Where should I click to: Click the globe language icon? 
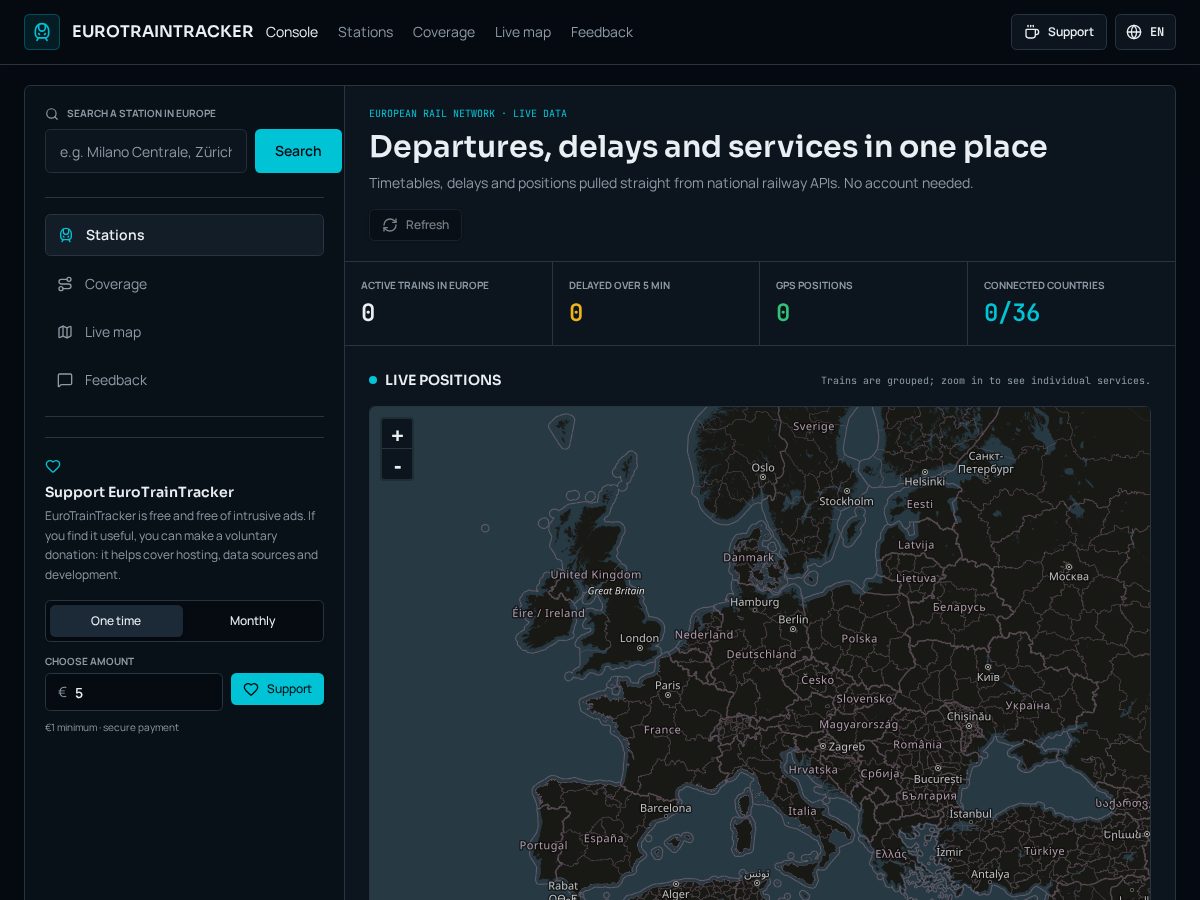pyautogui.click(x=1134, y=32)
